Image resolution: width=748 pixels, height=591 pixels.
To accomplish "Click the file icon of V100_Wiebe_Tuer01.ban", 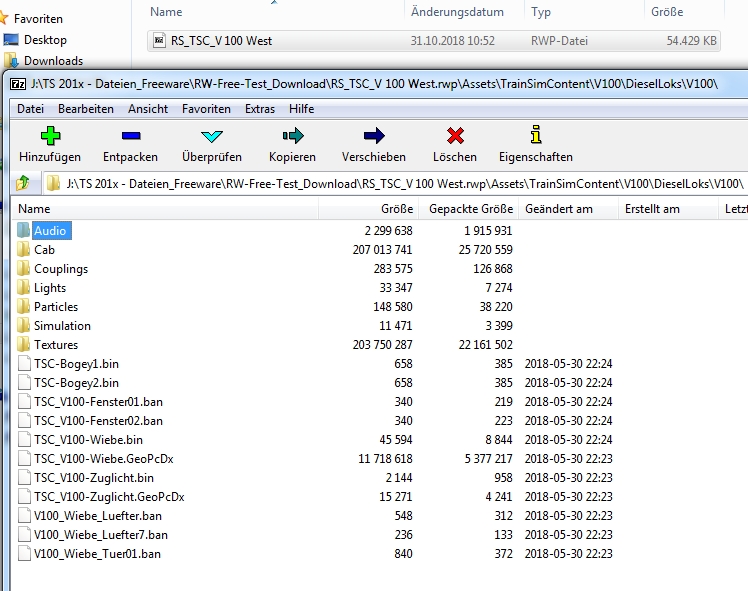I will 24,553.
